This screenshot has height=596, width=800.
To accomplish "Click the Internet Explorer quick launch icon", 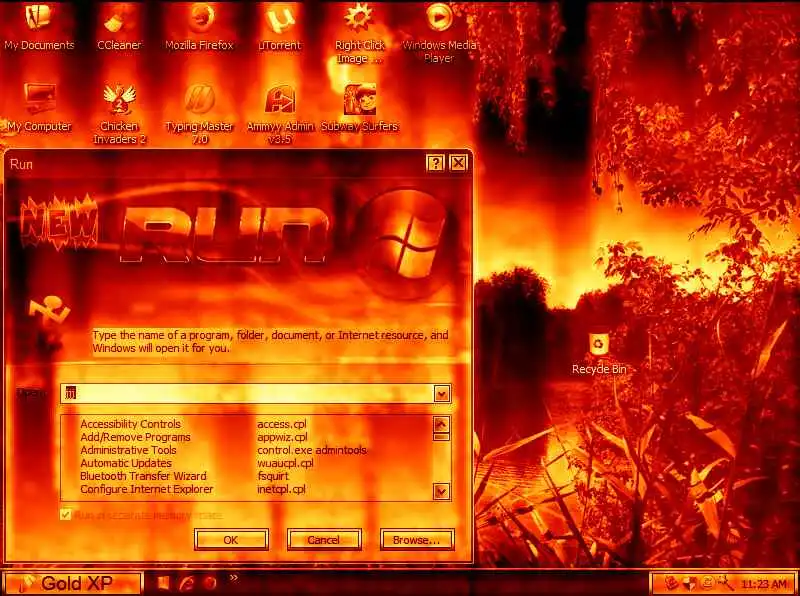I will [x=186, y=583].
